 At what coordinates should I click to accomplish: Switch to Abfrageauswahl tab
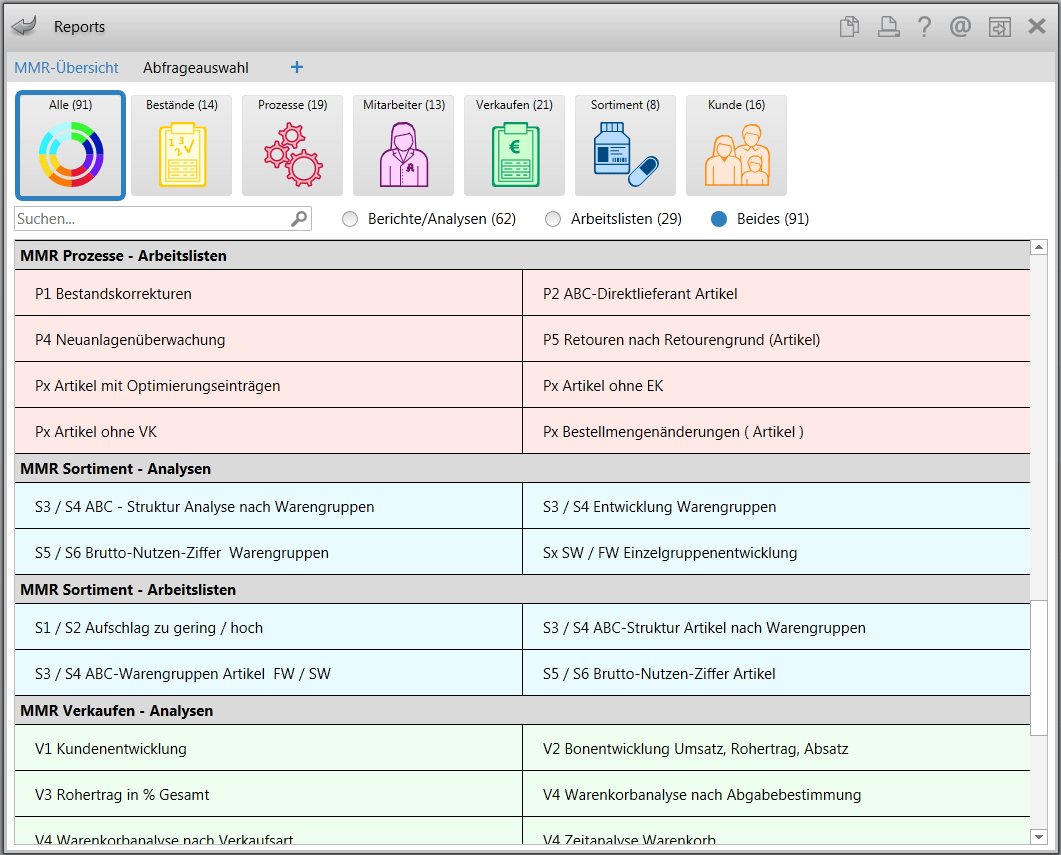tap(196, 68)
